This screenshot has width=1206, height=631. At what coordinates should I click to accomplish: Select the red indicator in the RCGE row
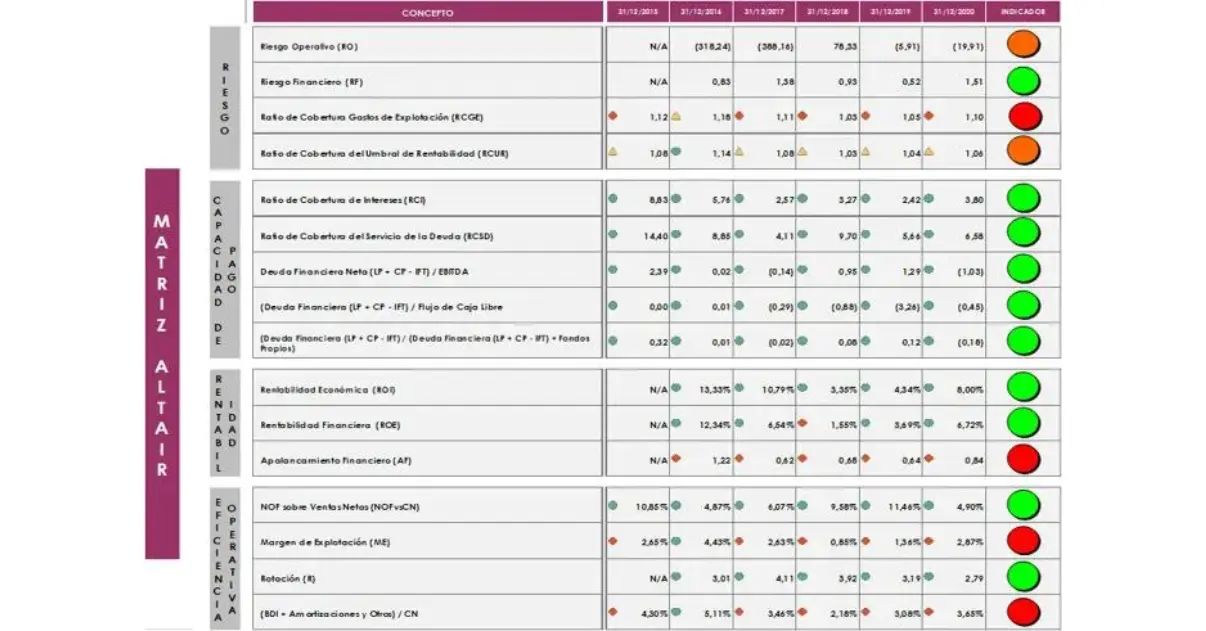tap(1023, 116)
